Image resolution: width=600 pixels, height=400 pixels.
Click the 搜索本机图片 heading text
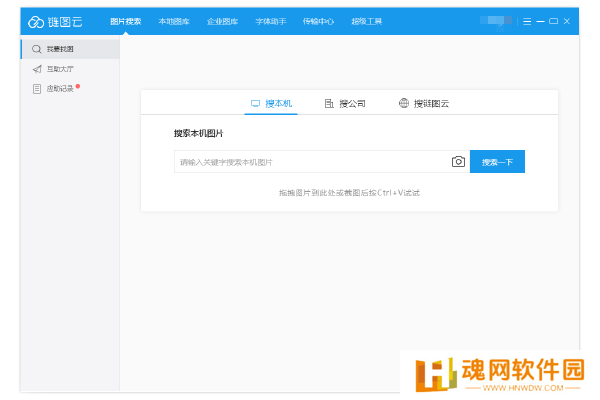click(199, 133)
